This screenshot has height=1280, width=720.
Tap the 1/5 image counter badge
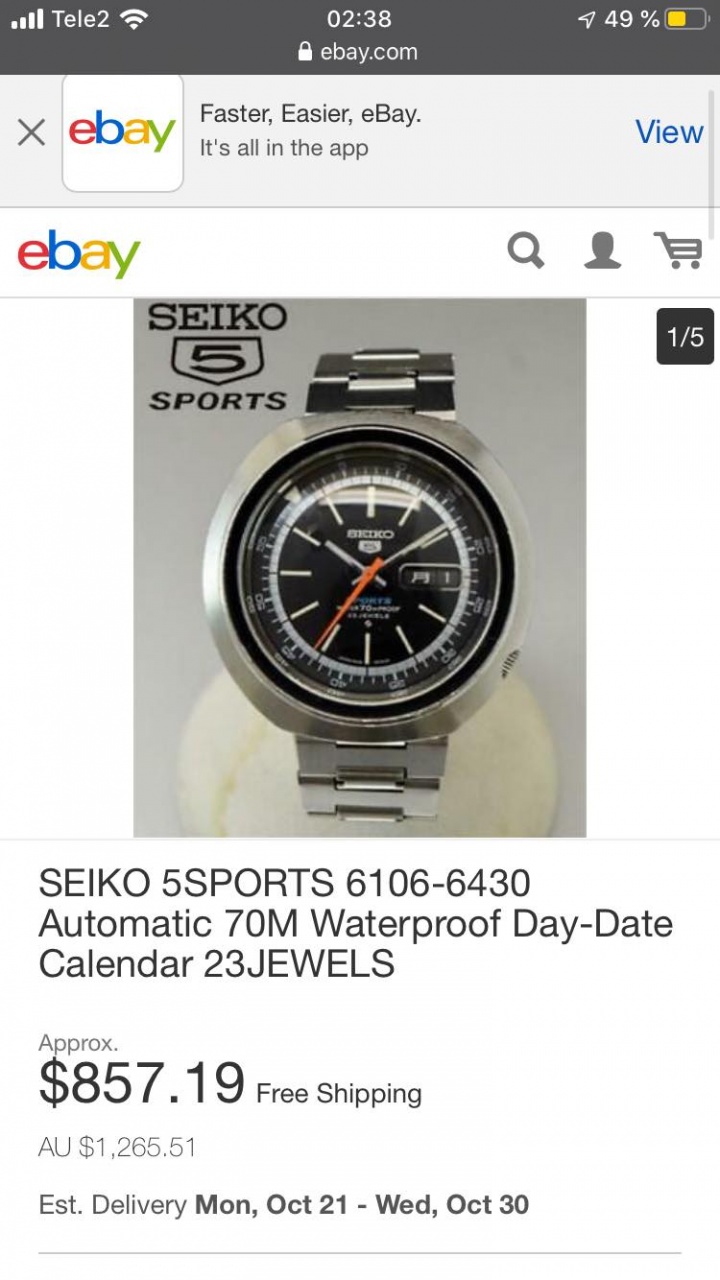685,337
